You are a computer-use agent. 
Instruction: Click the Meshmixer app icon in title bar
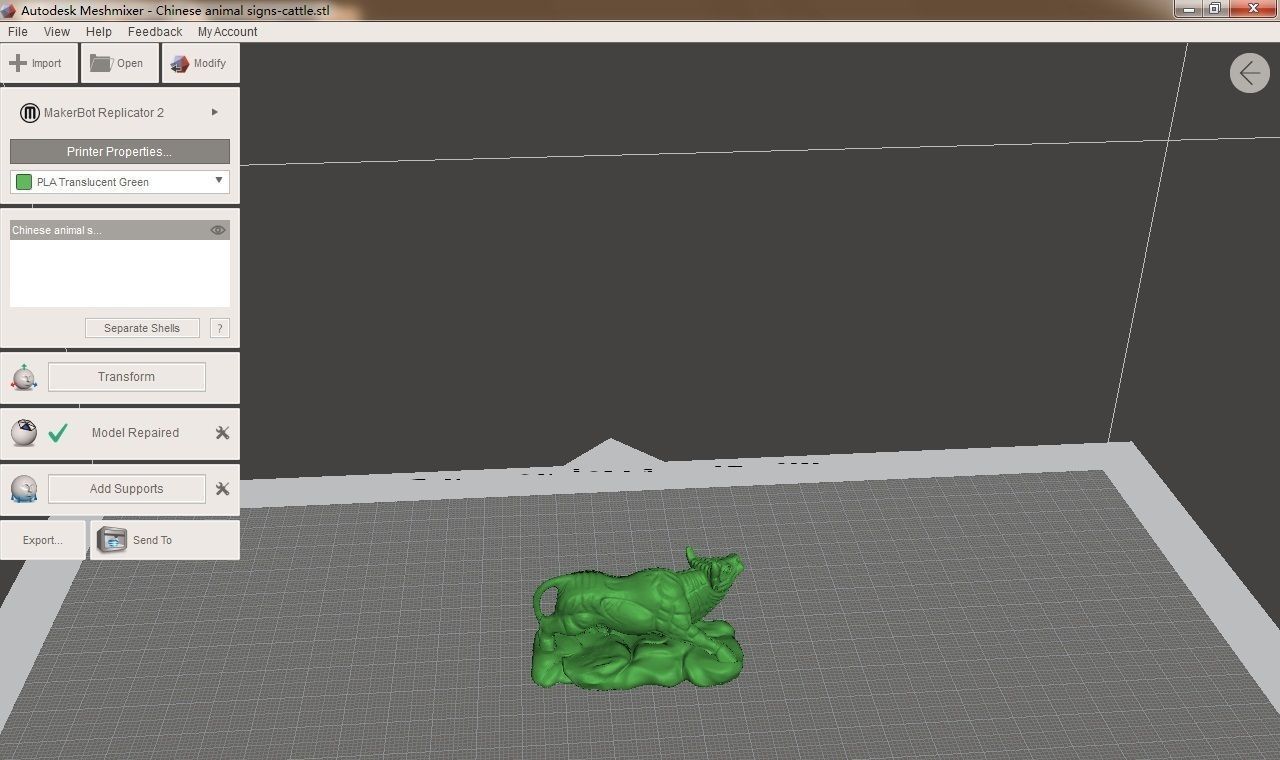9,10
